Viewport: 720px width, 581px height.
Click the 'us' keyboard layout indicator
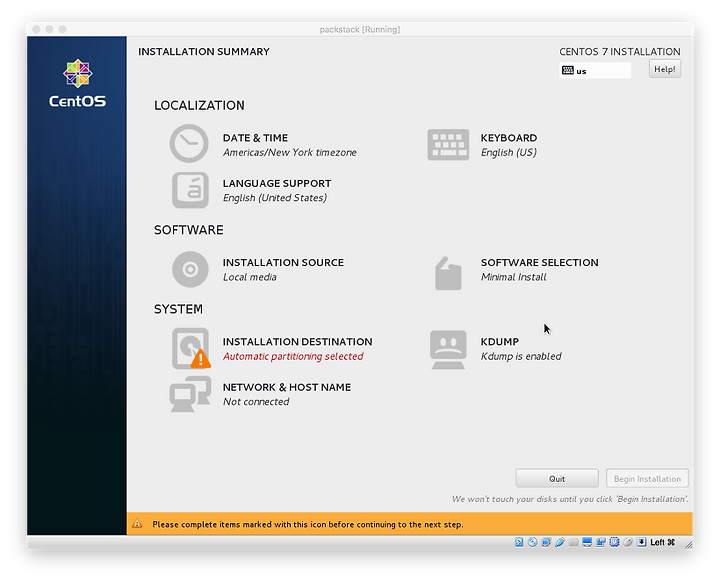click(595, 71)
